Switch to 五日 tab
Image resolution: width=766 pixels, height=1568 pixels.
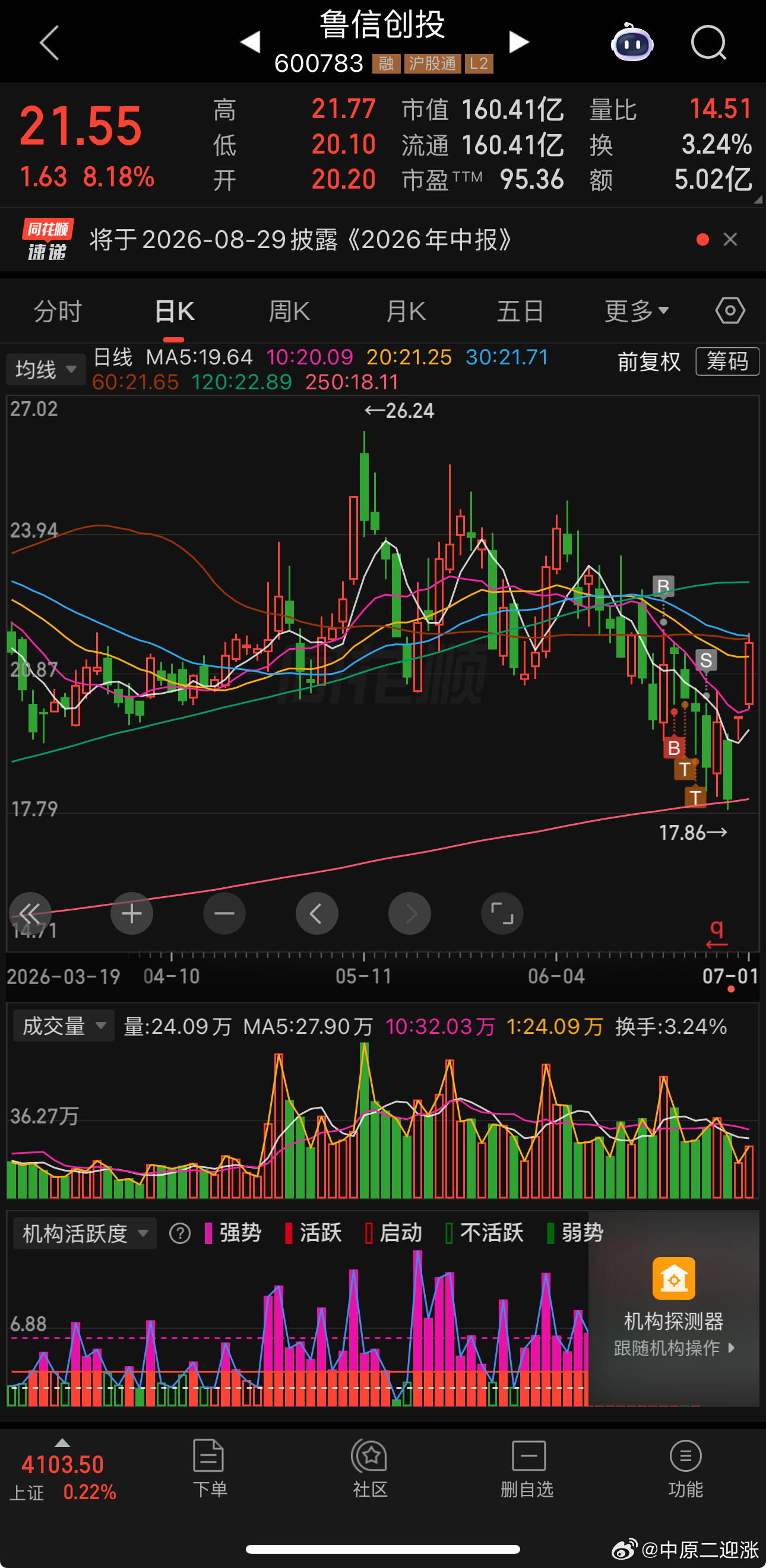521,311
